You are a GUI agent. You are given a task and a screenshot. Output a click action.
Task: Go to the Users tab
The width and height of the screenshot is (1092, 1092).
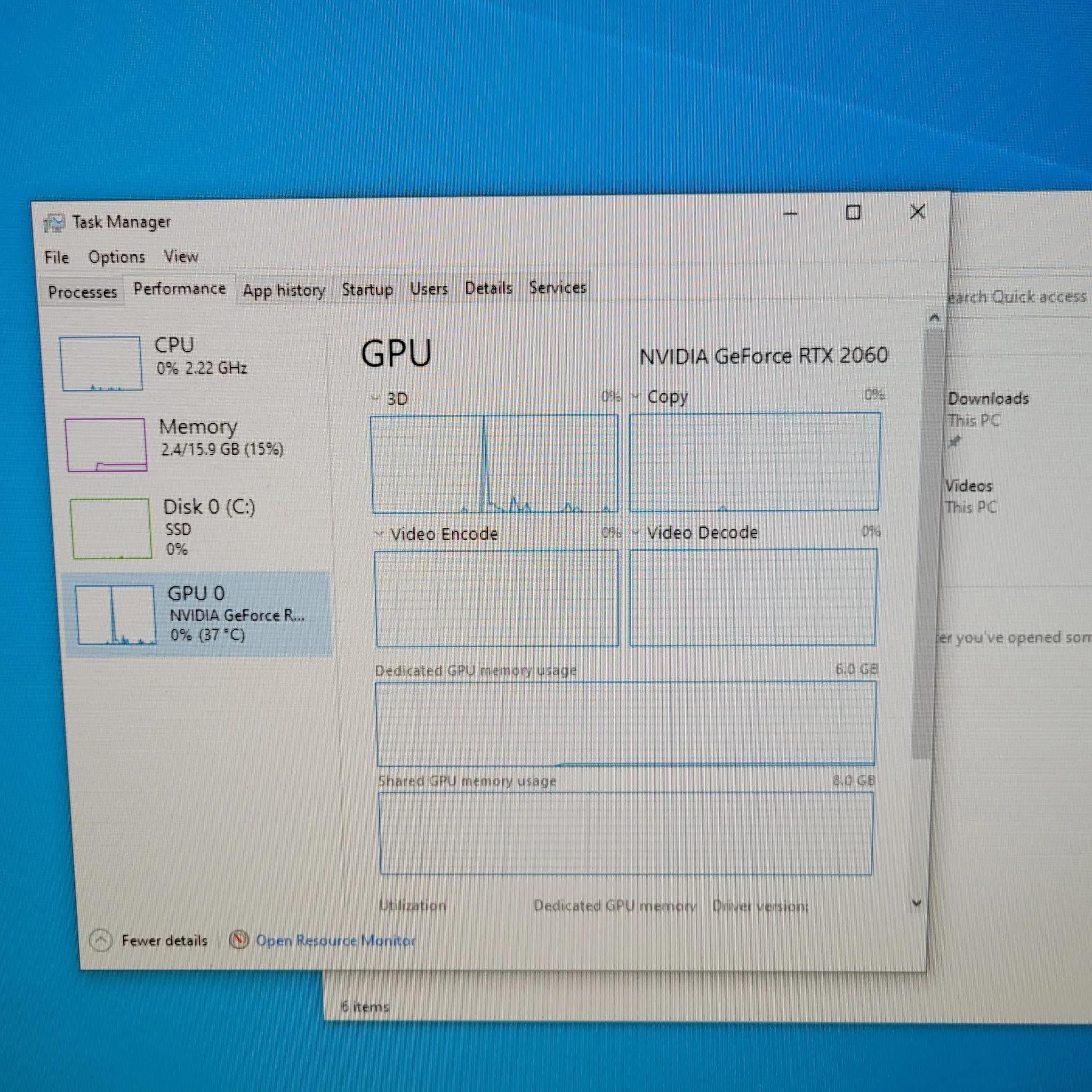tap(429, 290)
